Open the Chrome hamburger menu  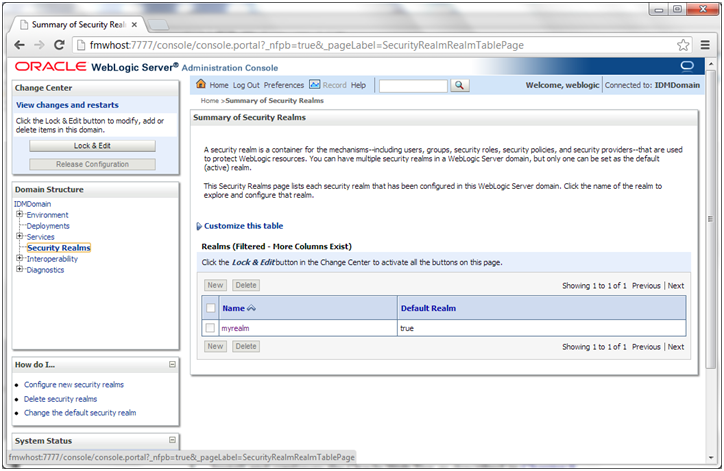705,45
